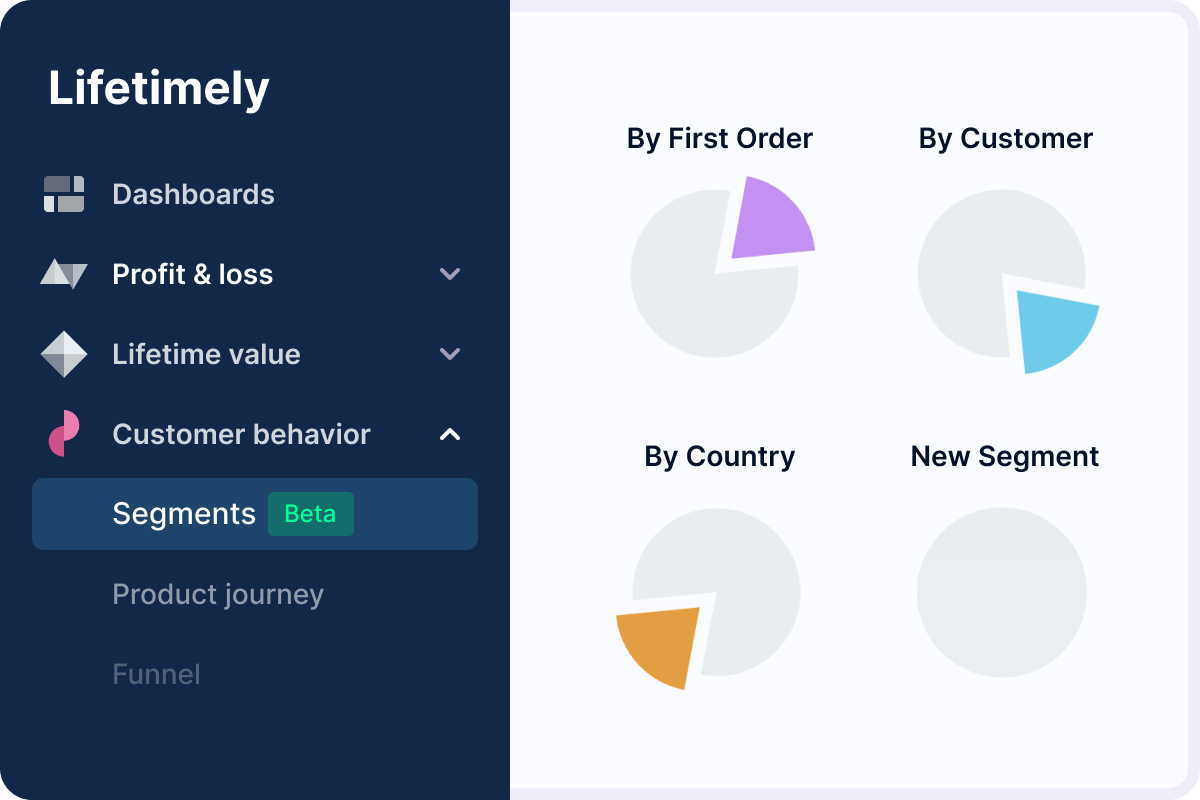Click the blue slice in By Customer chart

[1055, 330]
